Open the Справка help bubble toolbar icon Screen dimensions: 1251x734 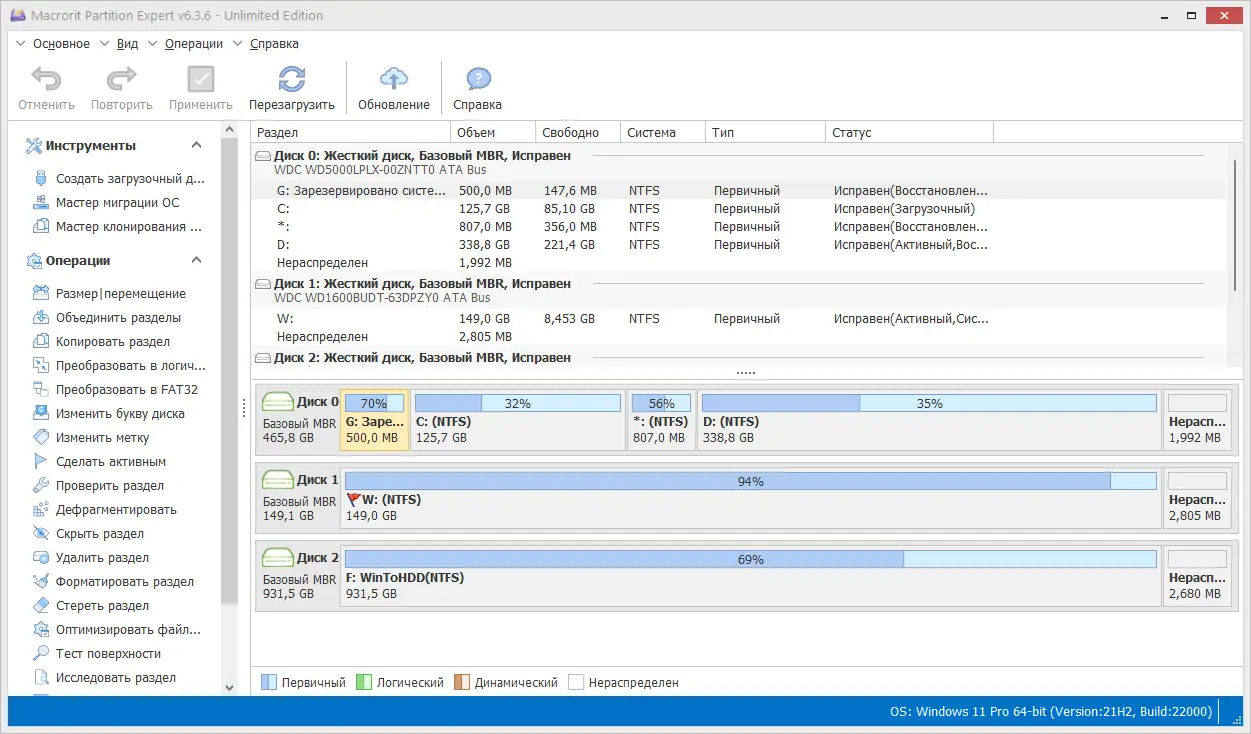click(478, 80)
